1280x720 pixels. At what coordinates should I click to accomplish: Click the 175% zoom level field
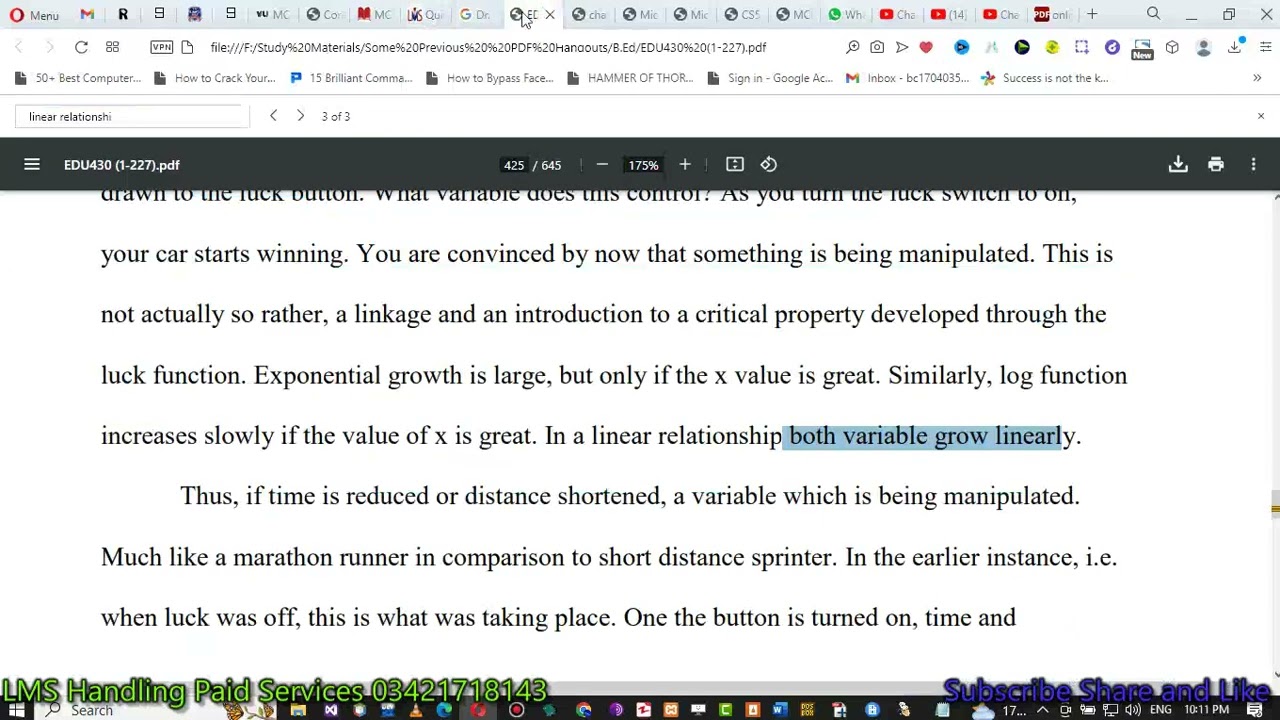click(x=643, y=165)
